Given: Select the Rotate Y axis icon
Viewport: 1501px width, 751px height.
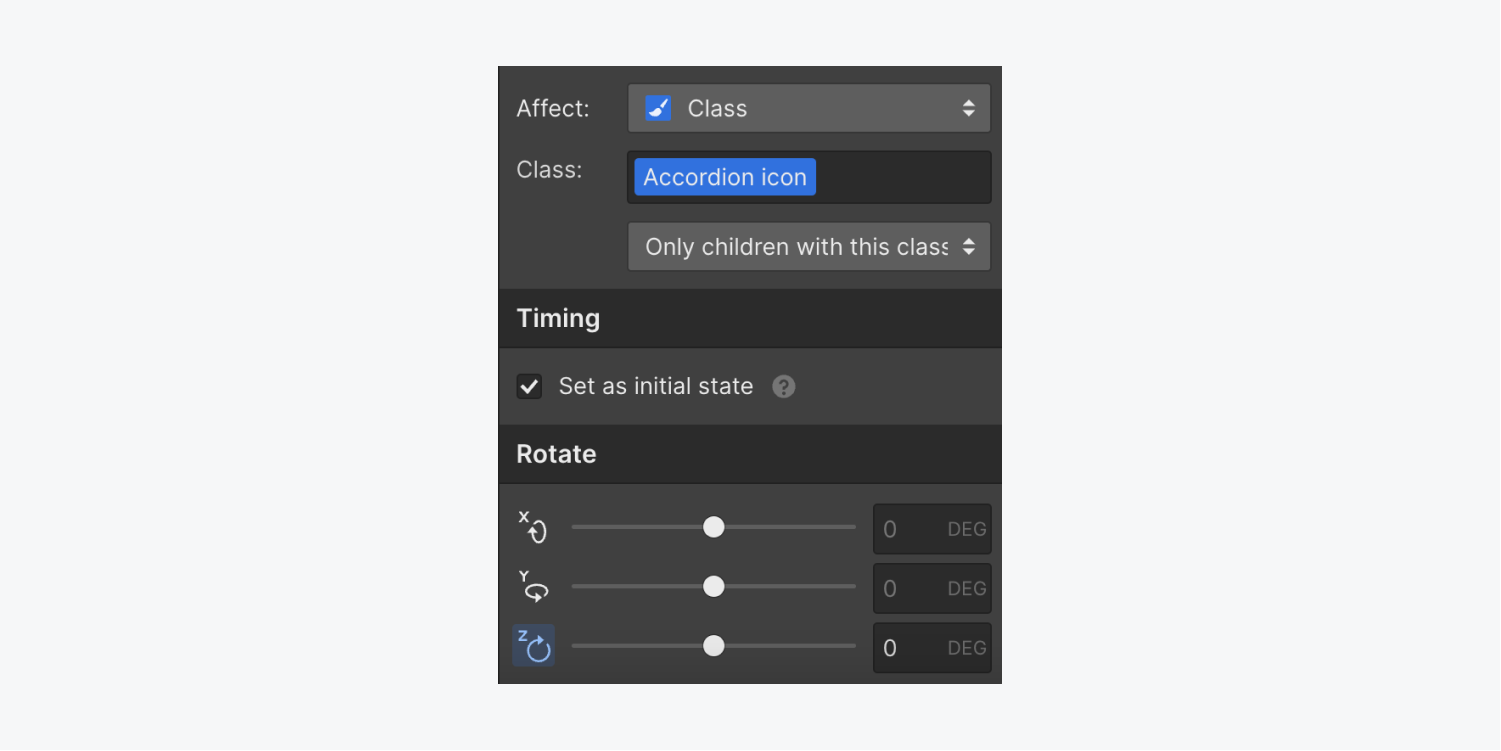Looking at the screenshot, I should point(533,587).
